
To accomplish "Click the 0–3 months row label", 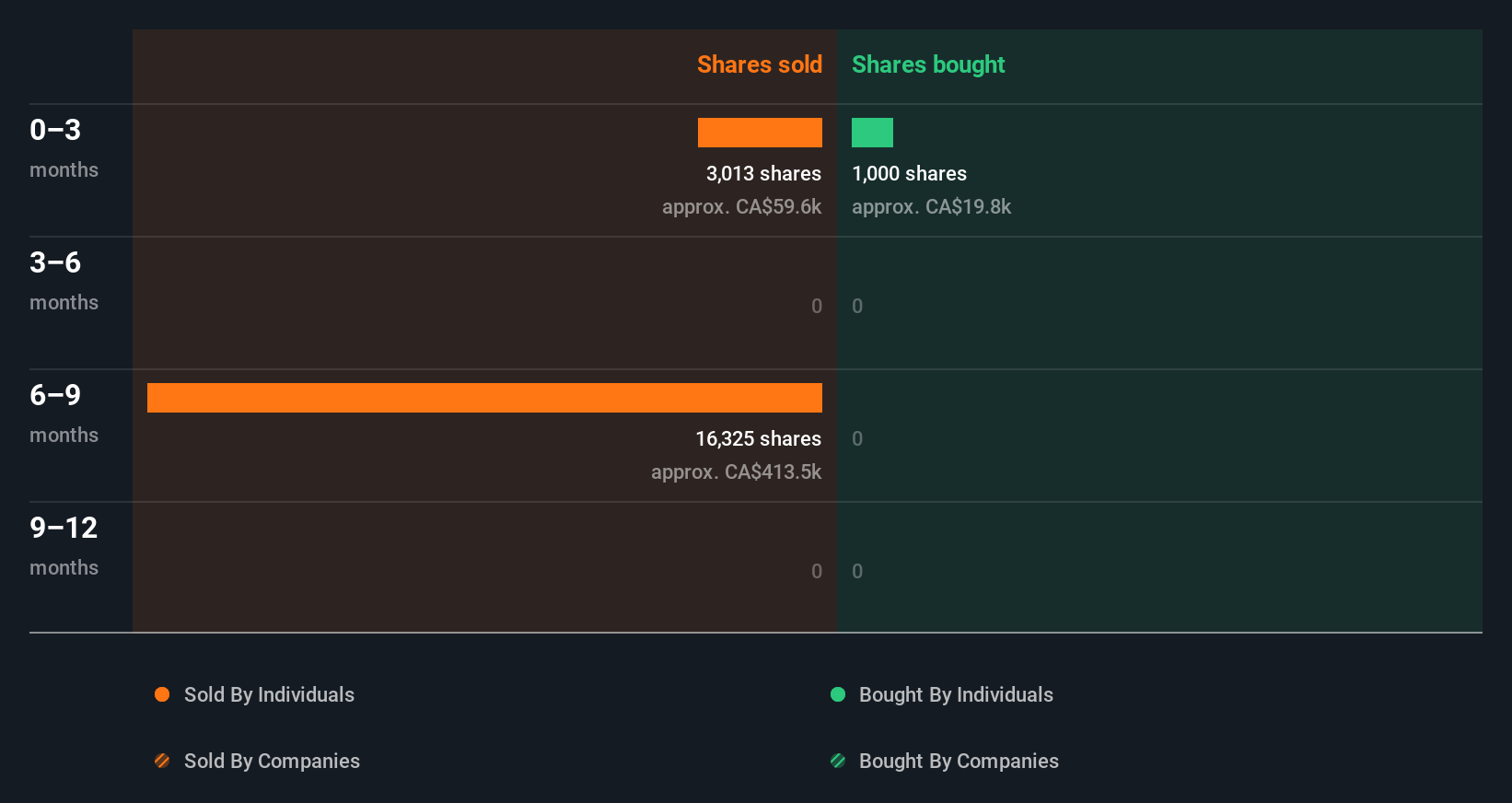I will (x=64, y=147).
